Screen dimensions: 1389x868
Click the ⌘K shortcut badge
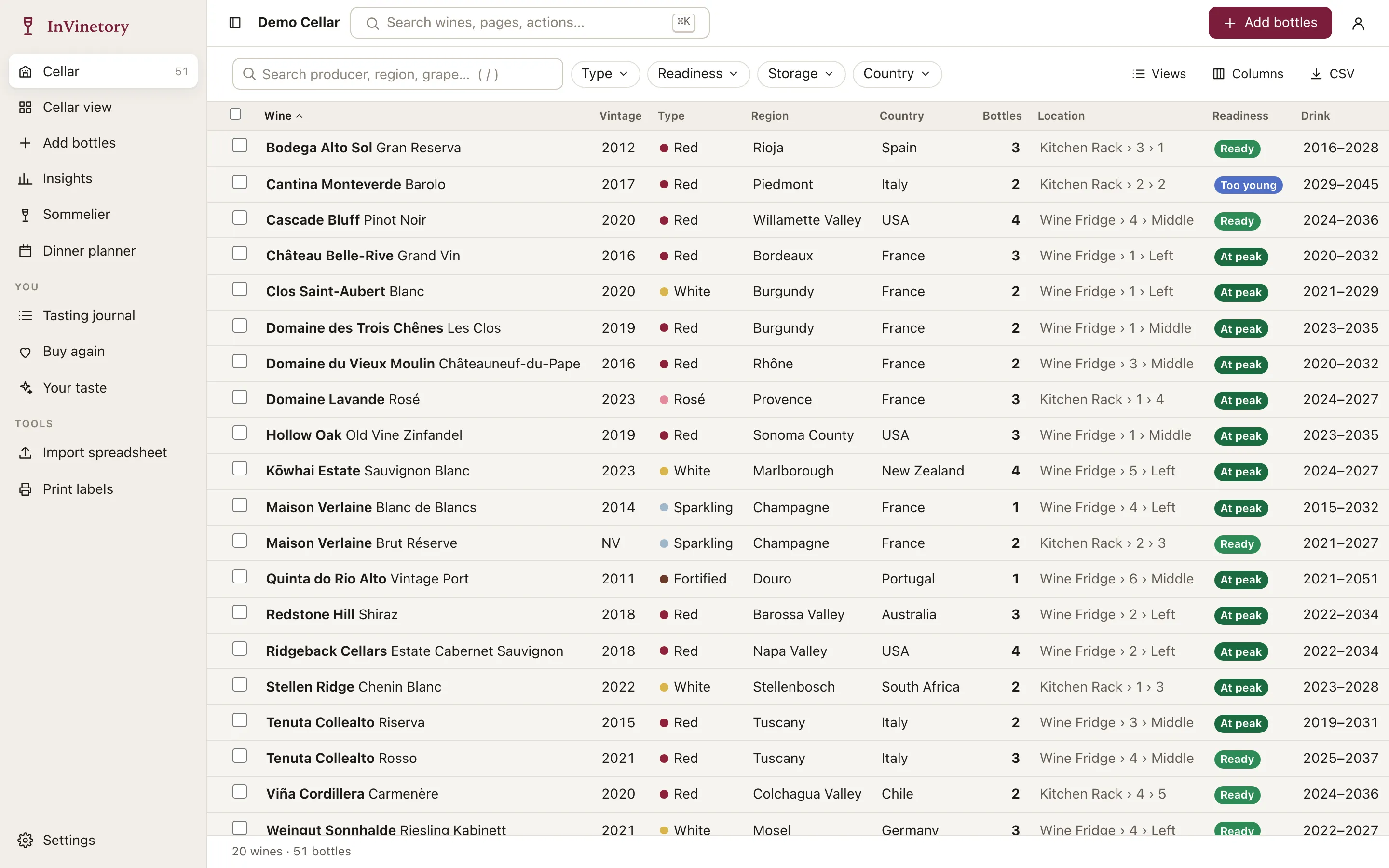pos(683,22)
